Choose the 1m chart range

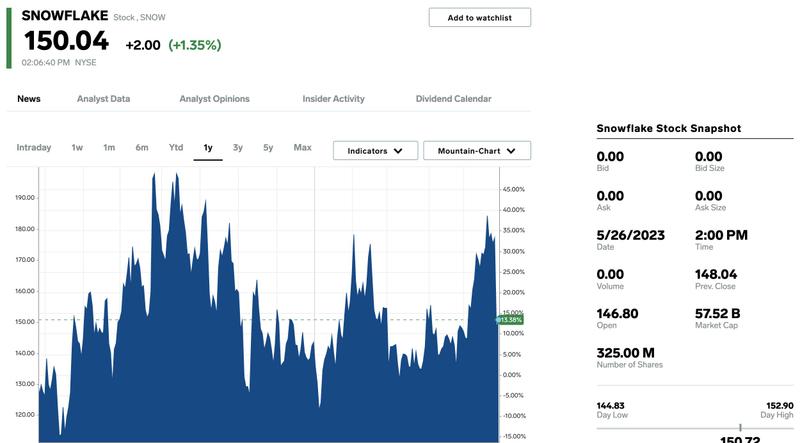point(109,147)
